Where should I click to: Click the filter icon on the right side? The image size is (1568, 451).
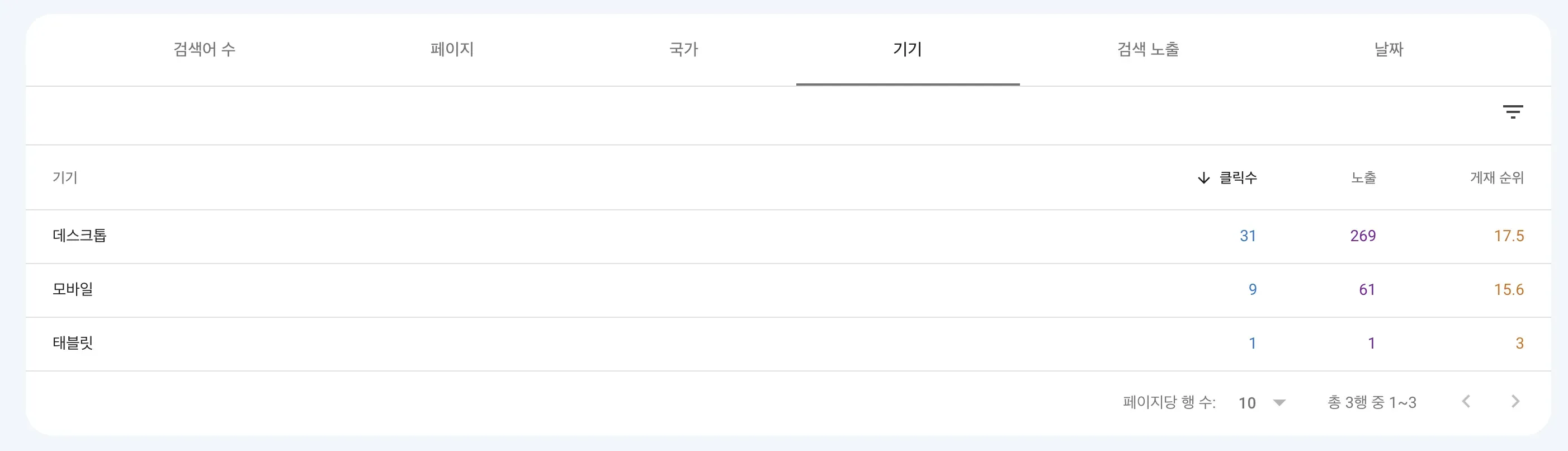[1514, 111]
